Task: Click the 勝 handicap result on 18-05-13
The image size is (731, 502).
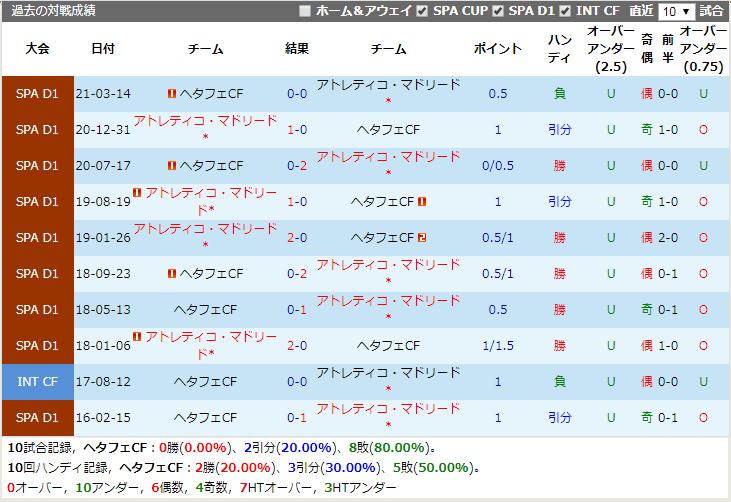Action: click(559, 309)
